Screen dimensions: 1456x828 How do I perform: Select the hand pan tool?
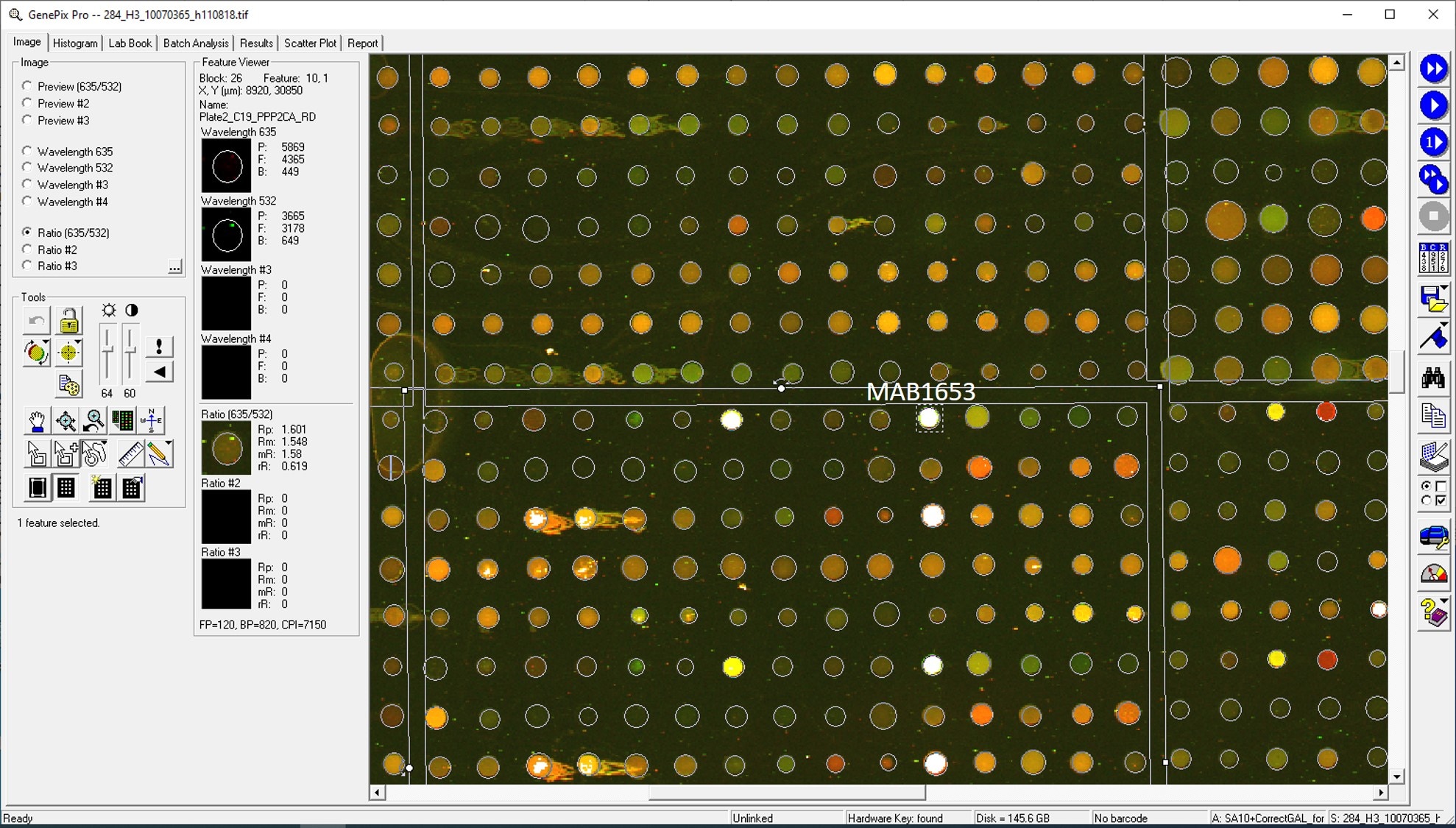pos(36,421)
